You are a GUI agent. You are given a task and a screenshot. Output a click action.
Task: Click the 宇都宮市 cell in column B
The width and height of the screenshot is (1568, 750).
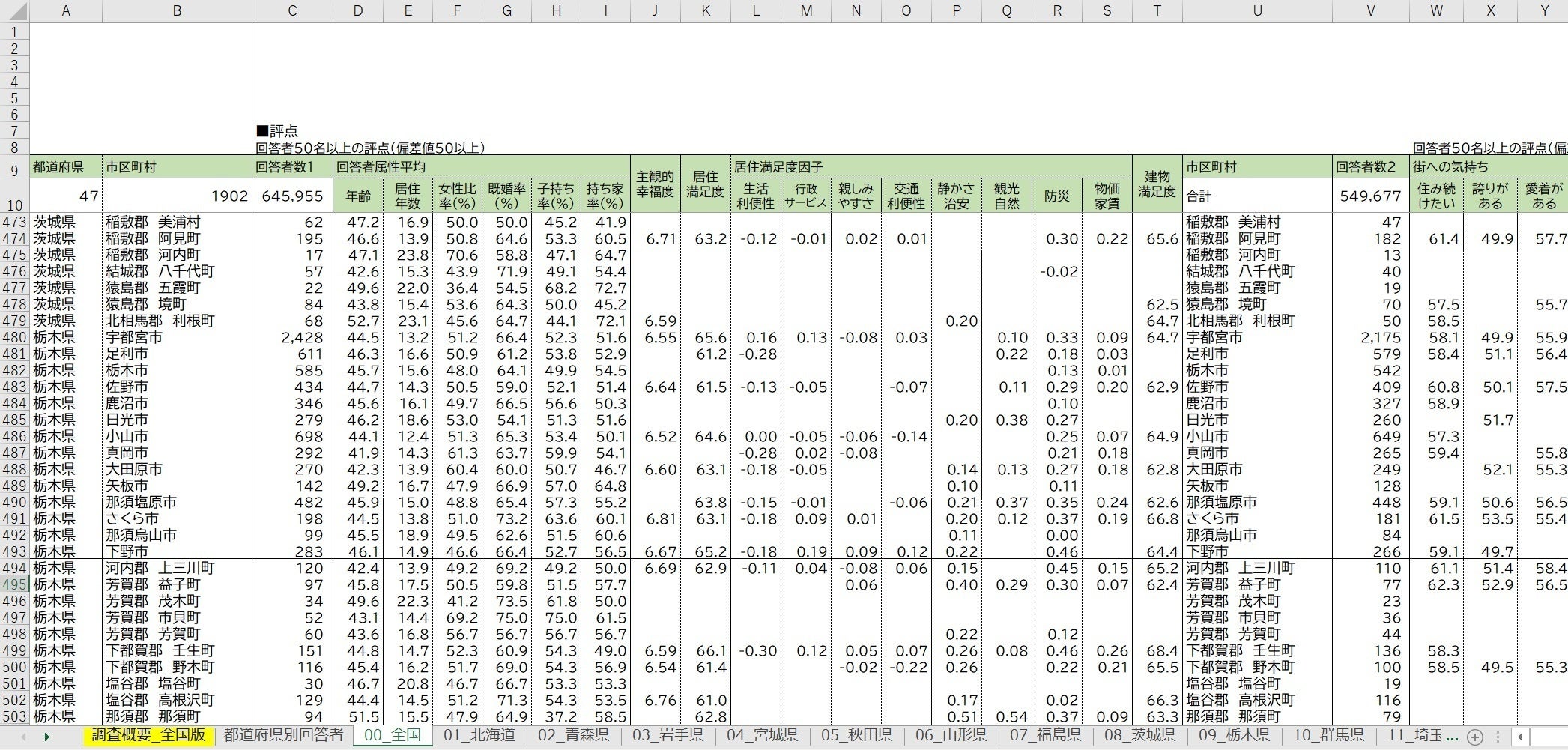point(177,338)
